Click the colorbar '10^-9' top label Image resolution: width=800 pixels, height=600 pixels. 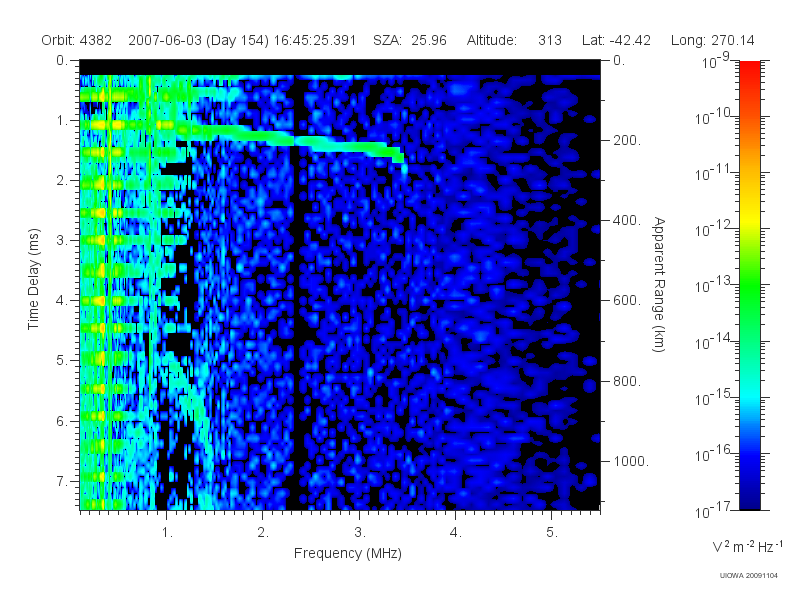coord(716,61)
